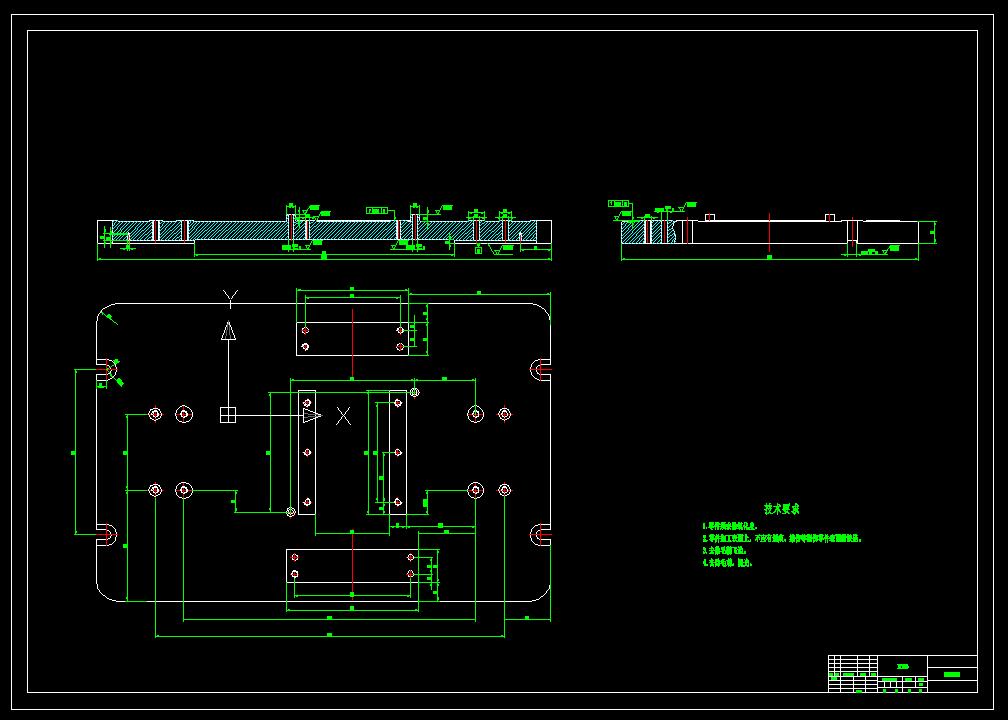This screenshot has width=1008, height=720.
Task: Click the X axis label
Action: (x=344, y=417)
